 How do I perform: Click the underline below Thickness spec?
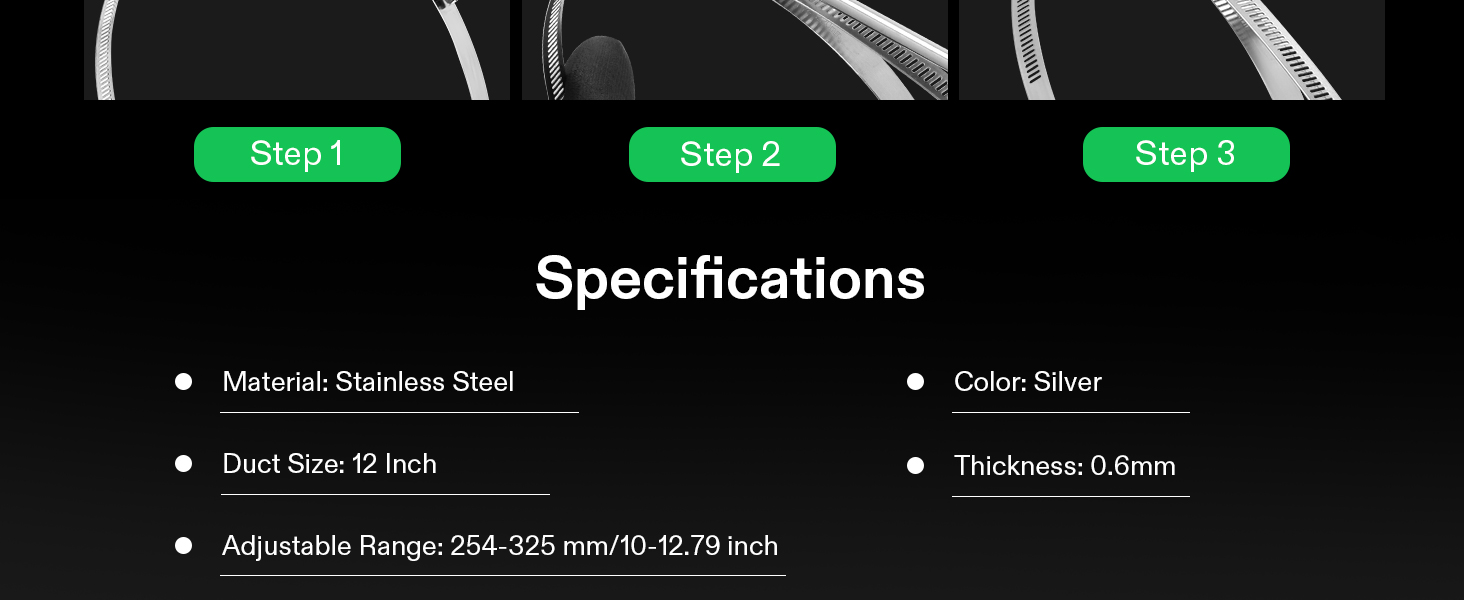[1071, 496]
